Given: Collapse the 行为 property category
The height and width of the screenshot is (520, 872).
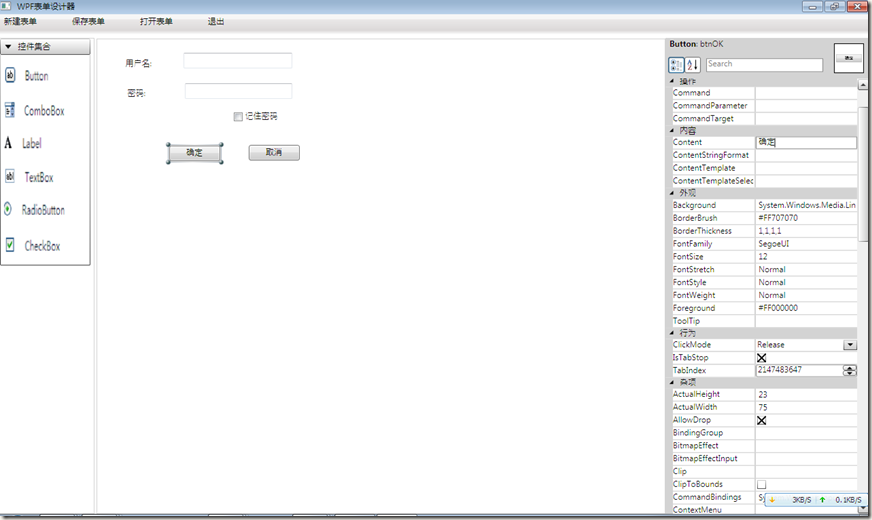Looking at the screenshot, I should pyautogui.click(x=672, y=333).
